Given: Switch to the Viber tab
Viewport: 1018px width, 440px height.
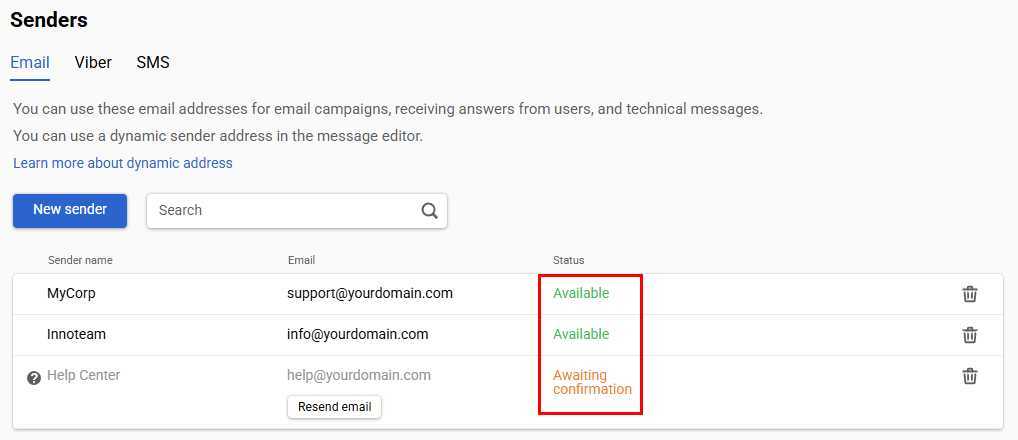Looking at the screenshot, I should click(93, 62).
